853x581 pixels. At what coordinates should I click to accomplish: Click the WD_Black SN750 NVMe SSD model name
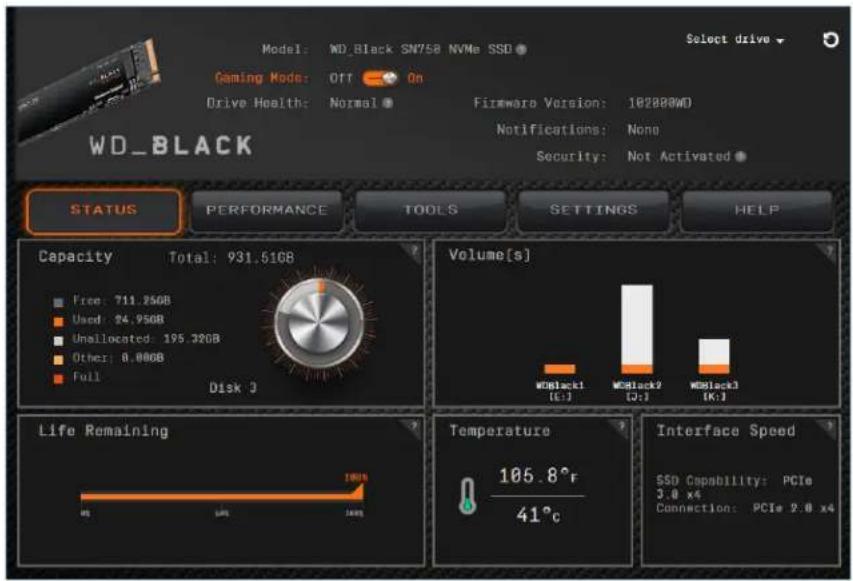[421, 50]
